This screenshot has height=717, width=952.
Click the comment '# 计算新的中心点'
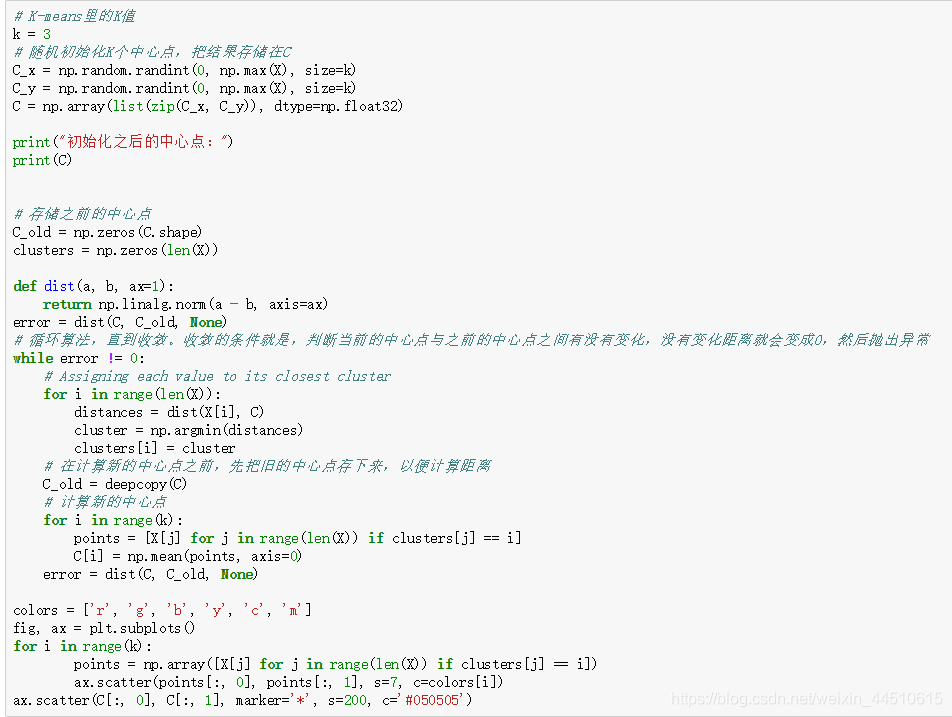[x=105, y=502]
